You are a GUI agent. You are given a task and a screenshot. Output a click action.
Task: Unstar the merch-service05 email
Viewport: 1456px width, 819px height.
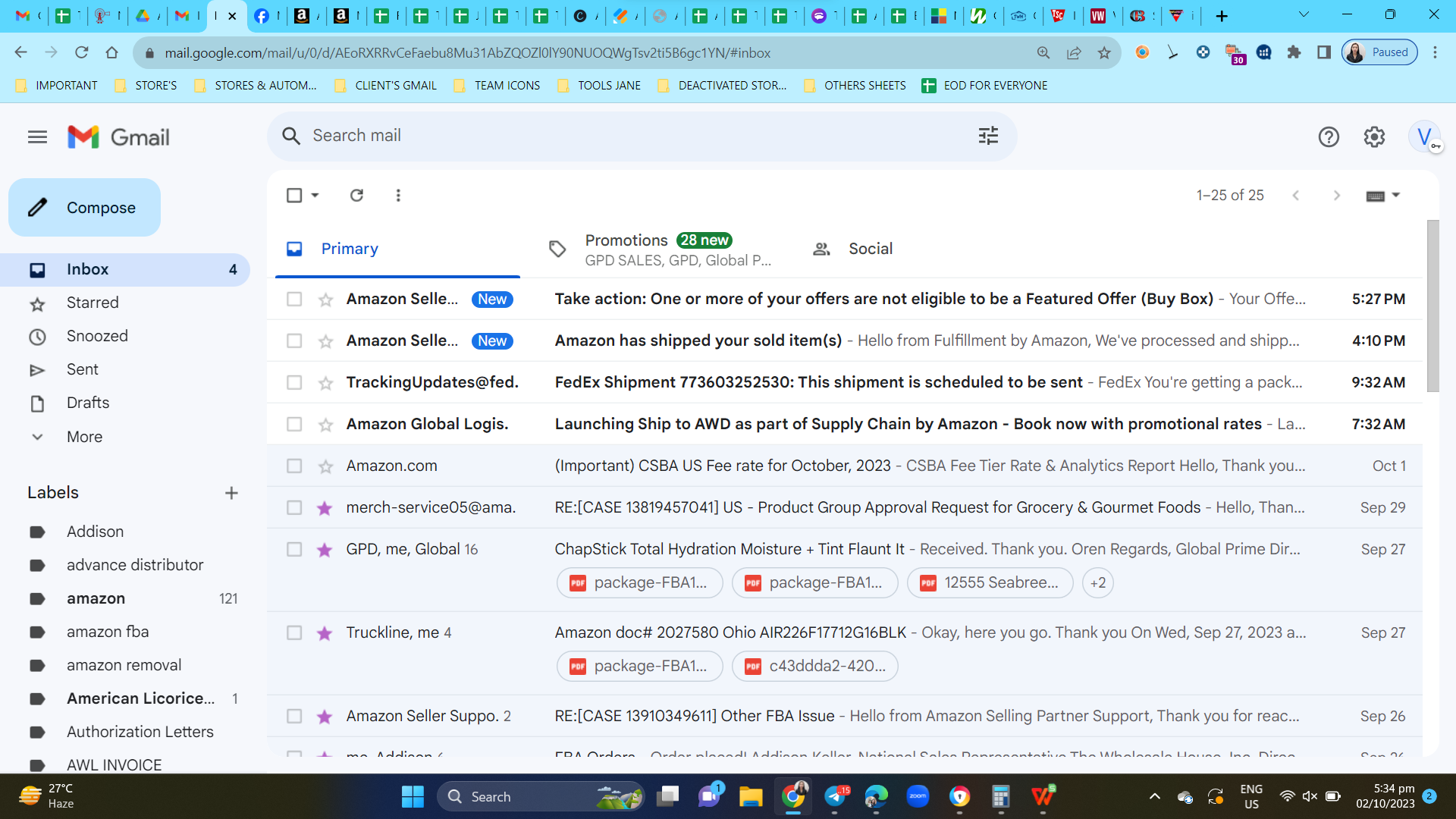click(325, 508)
